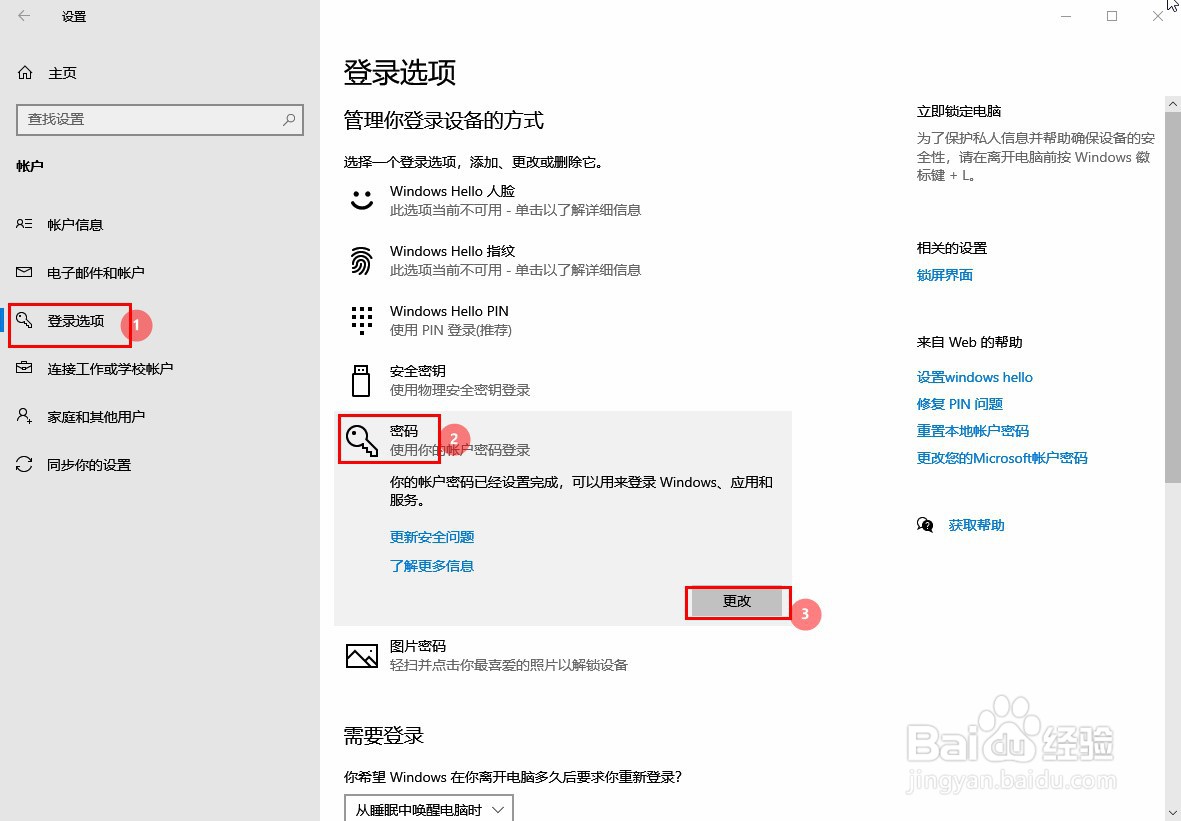1181x821 pixels.
Task: Open the 修复 PIN 问题 link
Action: (x=960, y=404)
